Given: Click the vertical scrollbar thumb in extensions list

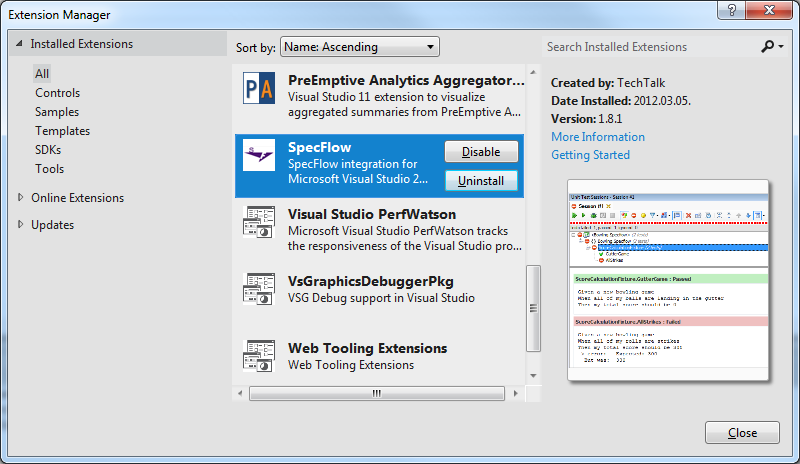Looking at the screenshot, I should pyautogui.click(x=533, y=308).
